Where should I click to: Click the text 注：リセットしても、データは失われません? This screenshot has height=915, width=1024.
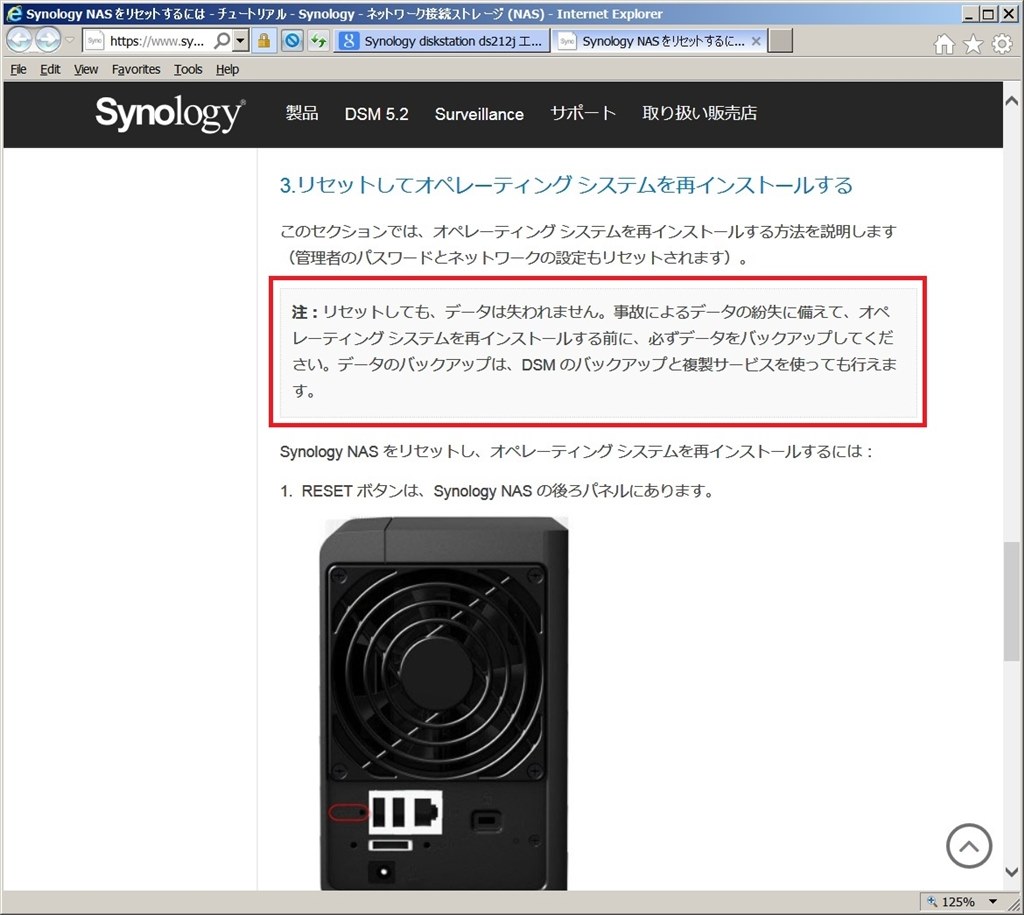pyautogui.click(x=449, y=312)
